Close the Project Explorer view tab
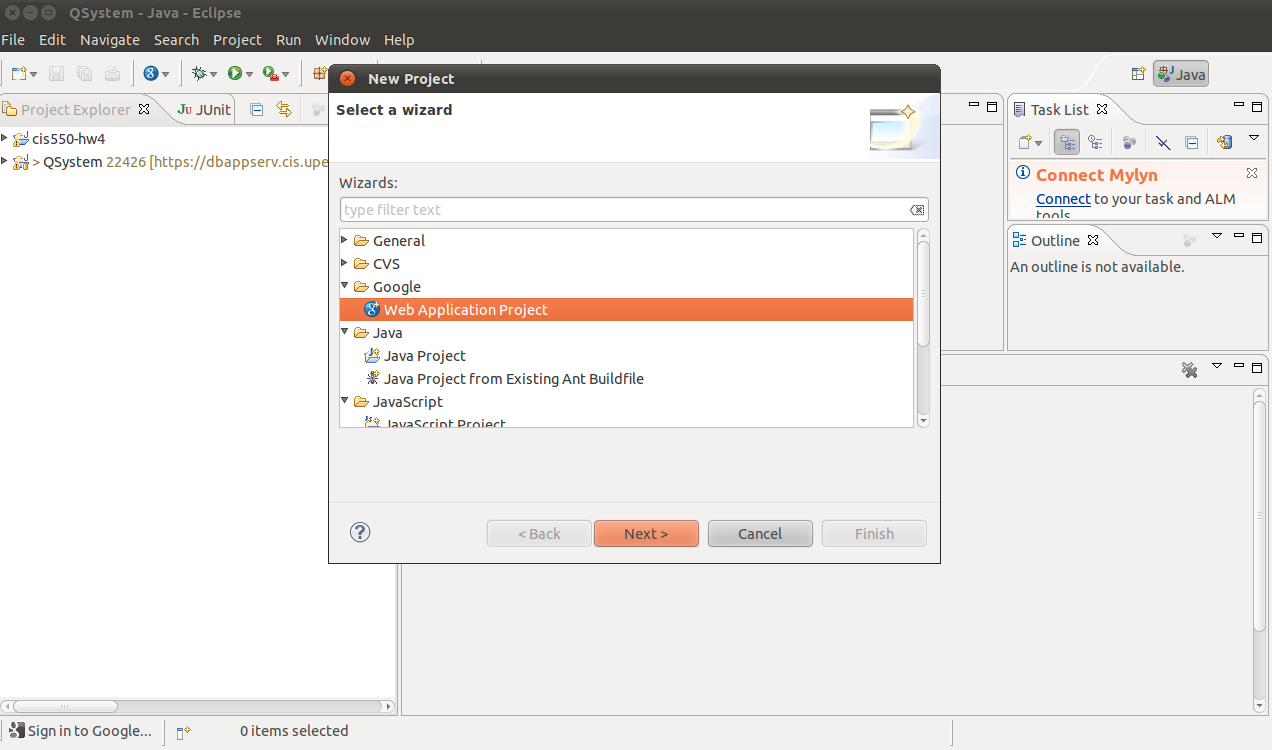Image resolution: width=1272 pixels, height=750 pixels. 144,109
